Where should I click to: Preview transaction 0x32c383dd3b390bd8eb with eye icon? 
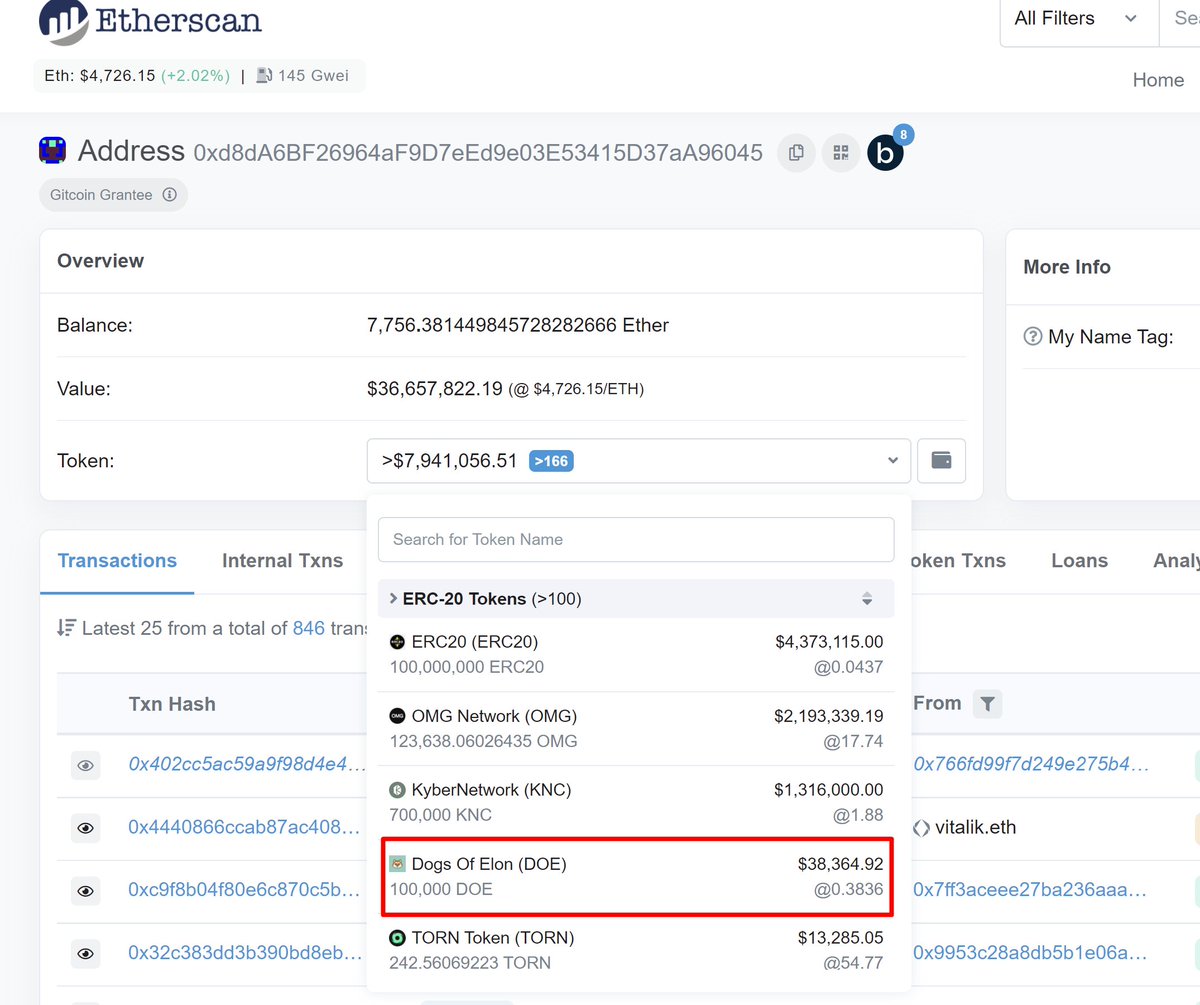coord(86,953)
